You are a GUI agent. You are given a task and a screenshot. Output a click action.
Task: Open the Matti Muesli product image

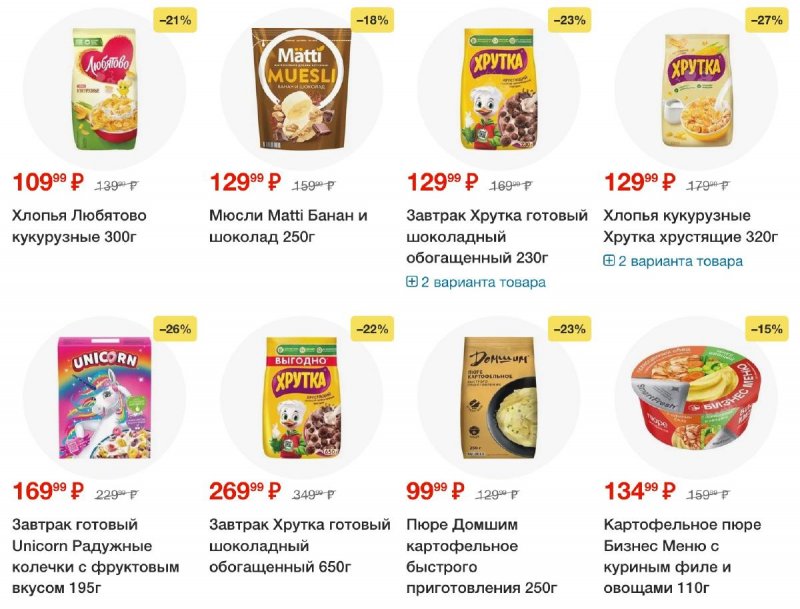pos(302,88)
